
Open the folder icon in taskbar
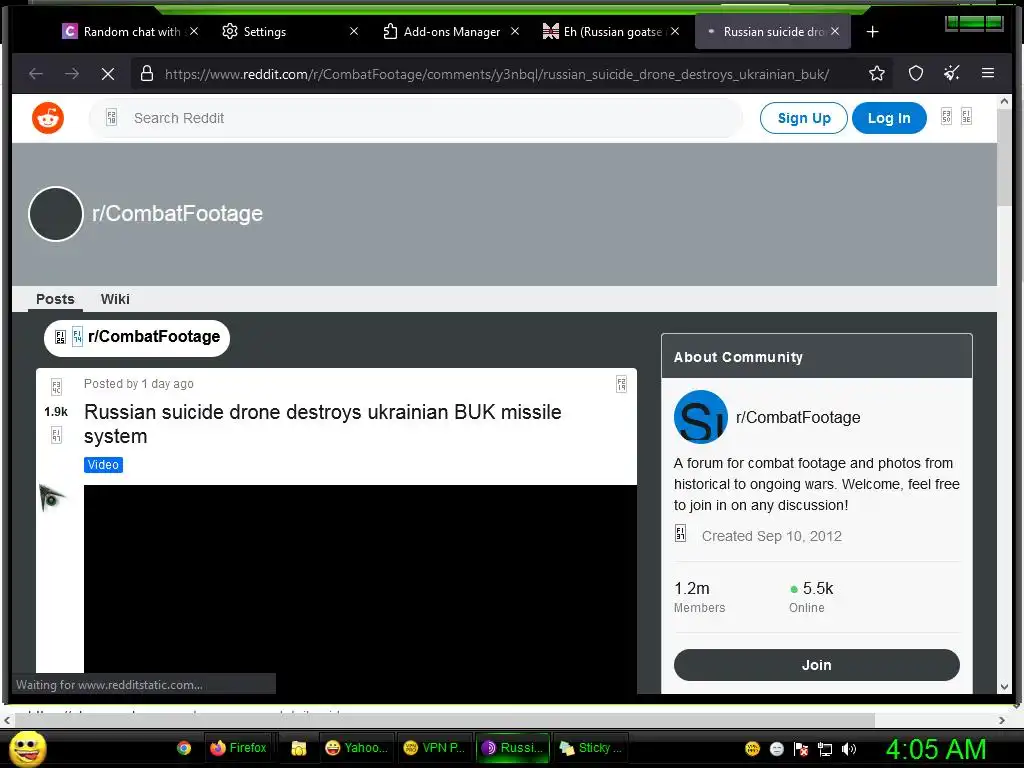coord(298,748)
